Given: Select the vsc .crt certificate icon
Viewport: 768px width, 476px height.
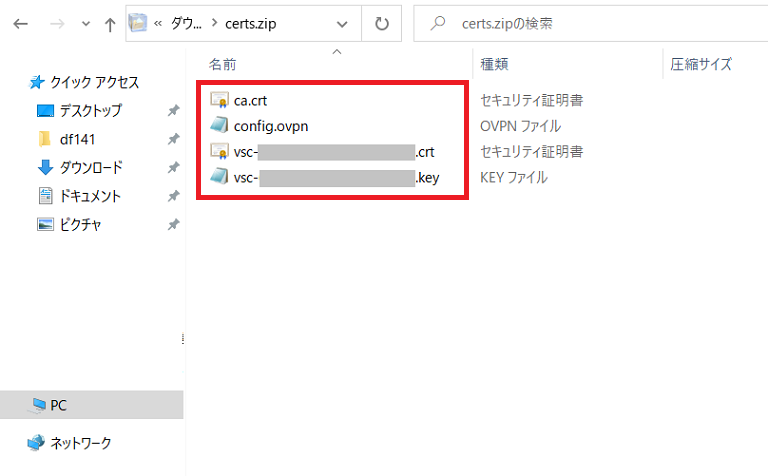Looking at the screenshot, I should [221, 152].
